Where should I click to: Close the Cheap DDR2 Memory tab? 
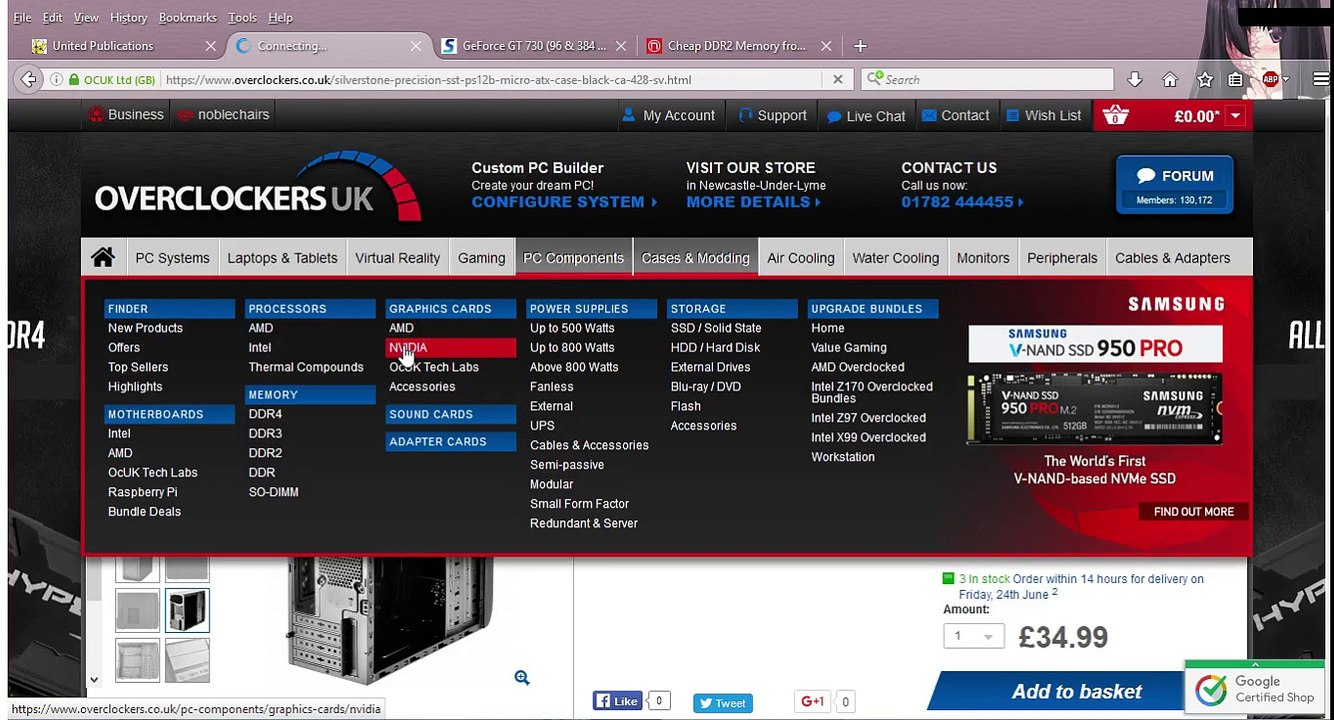826,46
